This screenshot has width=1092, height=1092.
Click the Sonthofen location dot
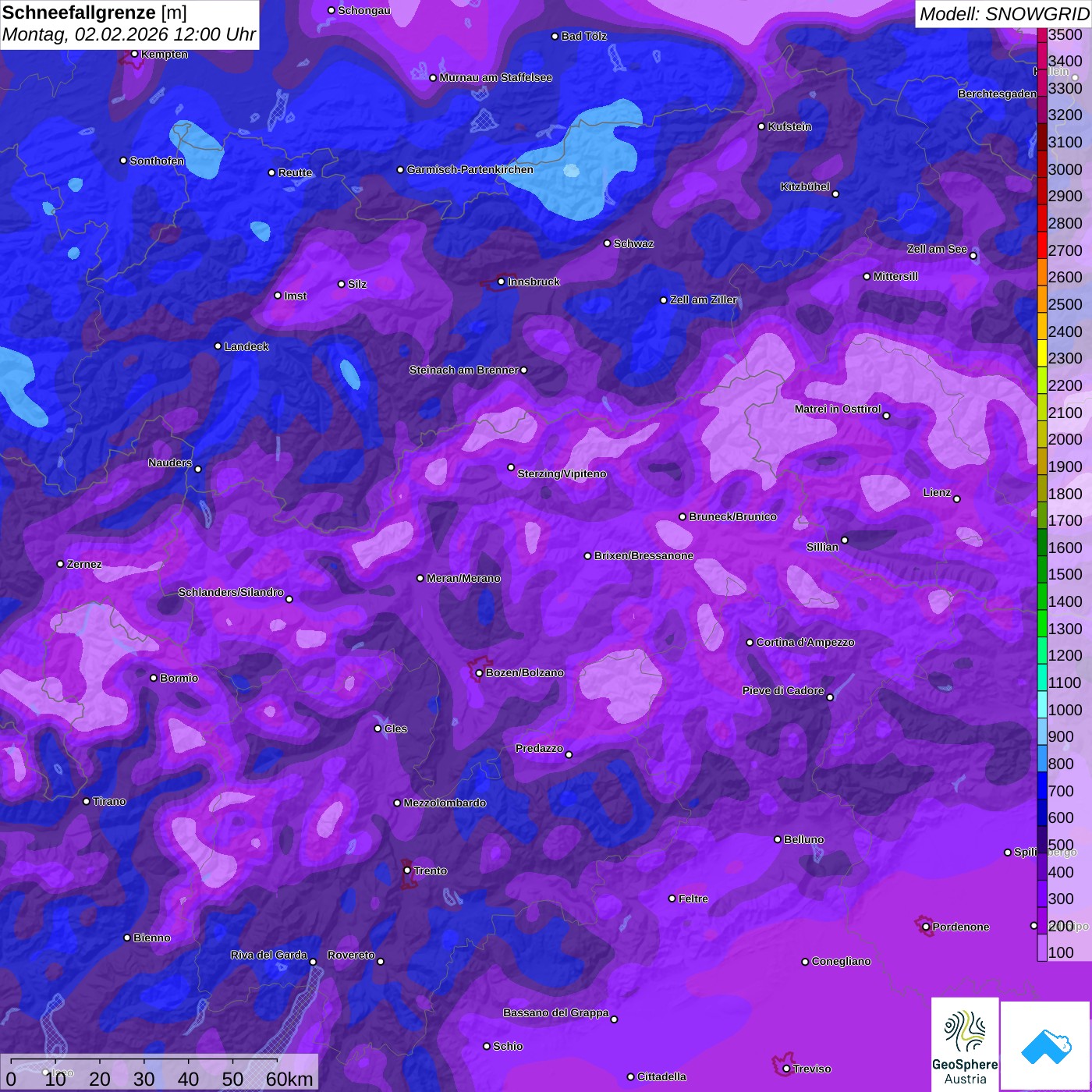[x=123, y=161]
